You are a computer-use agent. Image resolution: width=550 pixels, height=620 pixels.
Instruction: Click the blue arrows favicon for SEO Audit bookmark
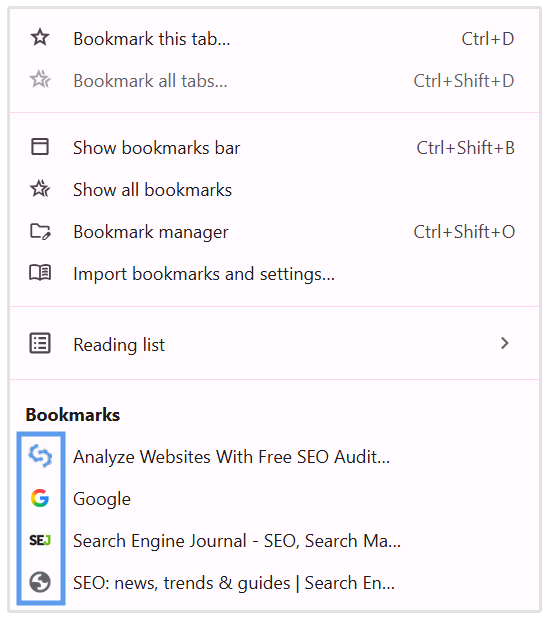(40, 456)
